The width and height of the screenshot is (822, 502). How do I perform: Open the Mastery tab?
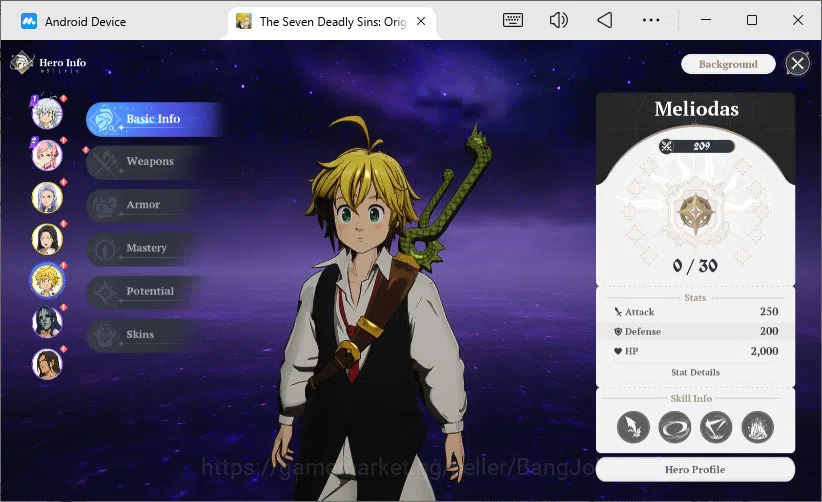147,248
